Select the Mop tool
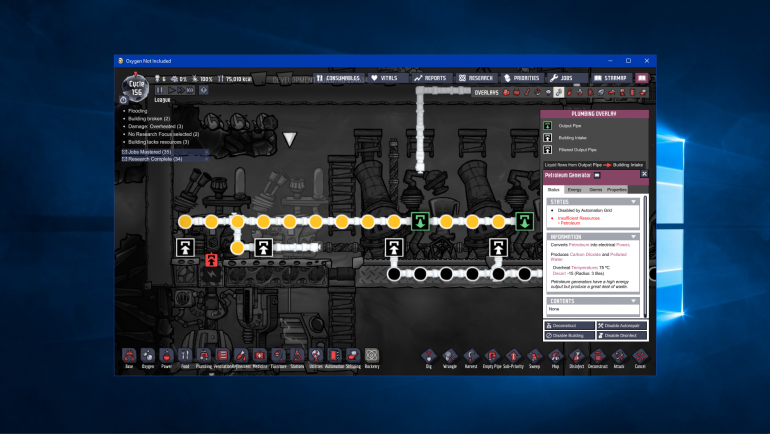Image resolution: width=770 pixels, height=434 pixels. [x=555, y=355]
